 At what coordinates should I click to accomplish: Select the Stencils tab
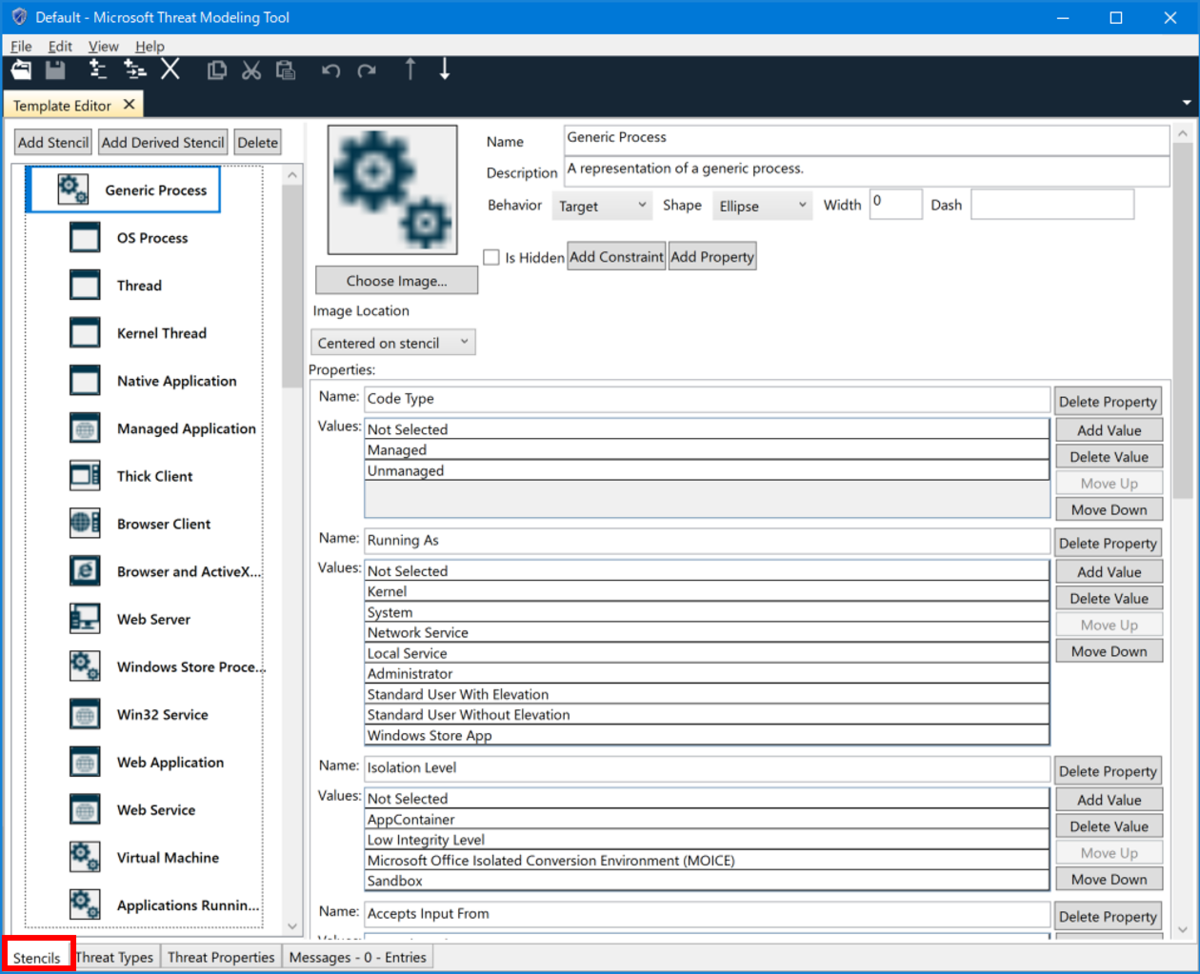[x=37, y=958]
